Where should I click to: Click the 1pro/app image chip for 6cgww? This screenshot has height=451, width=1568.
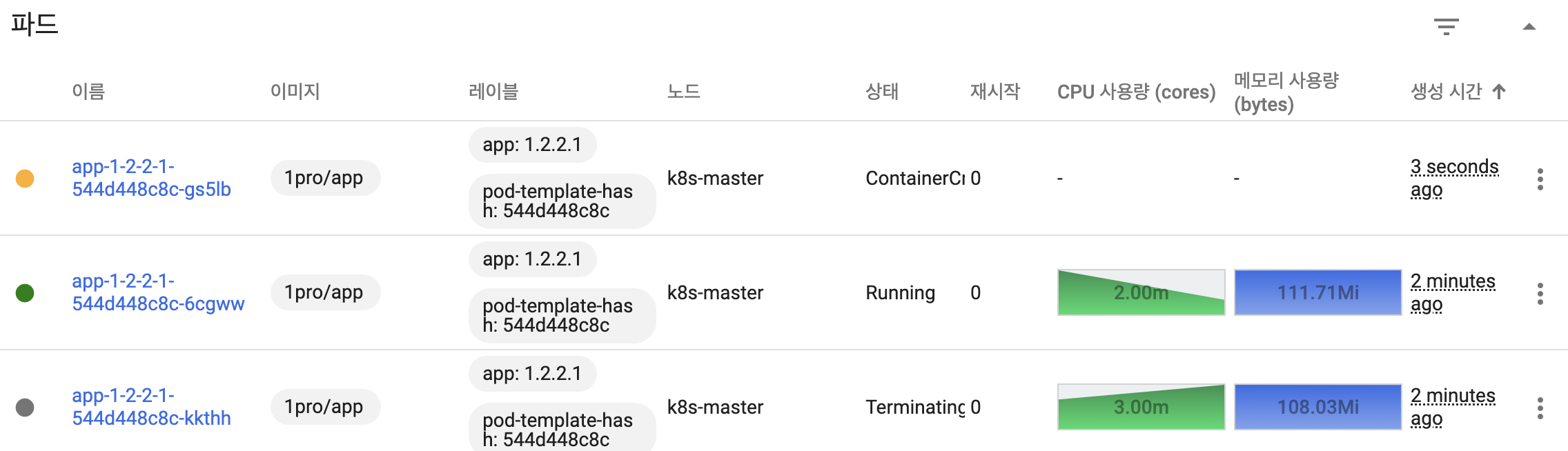coord(325,292)
